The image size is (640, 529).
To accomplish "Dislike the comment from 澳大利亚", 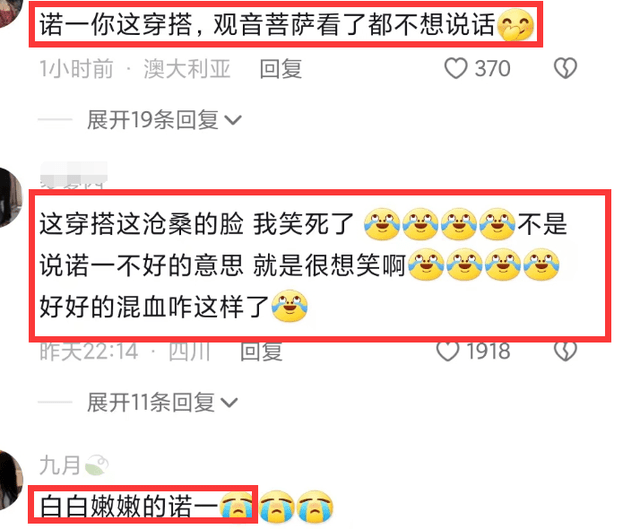I will coord(565,68).
